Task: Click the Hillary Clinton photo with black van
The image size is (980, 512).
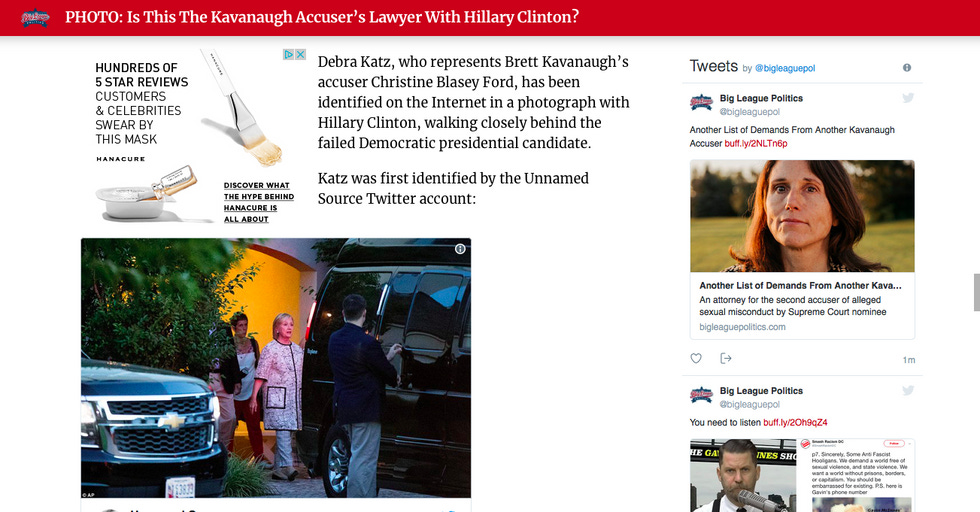Action: [276, 368]
